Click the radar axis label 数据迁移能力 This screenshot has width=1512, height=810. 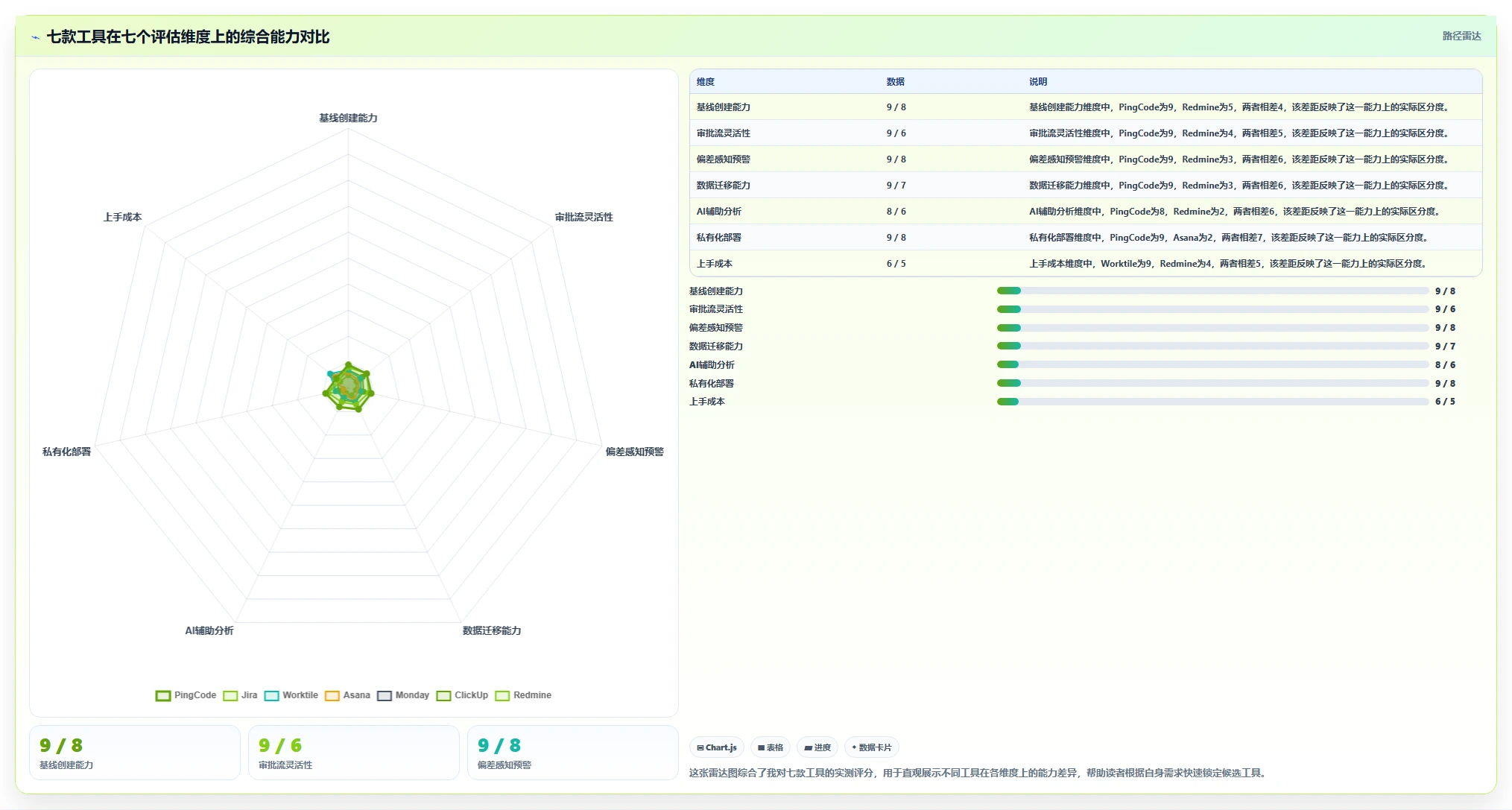tap(492, 630)
